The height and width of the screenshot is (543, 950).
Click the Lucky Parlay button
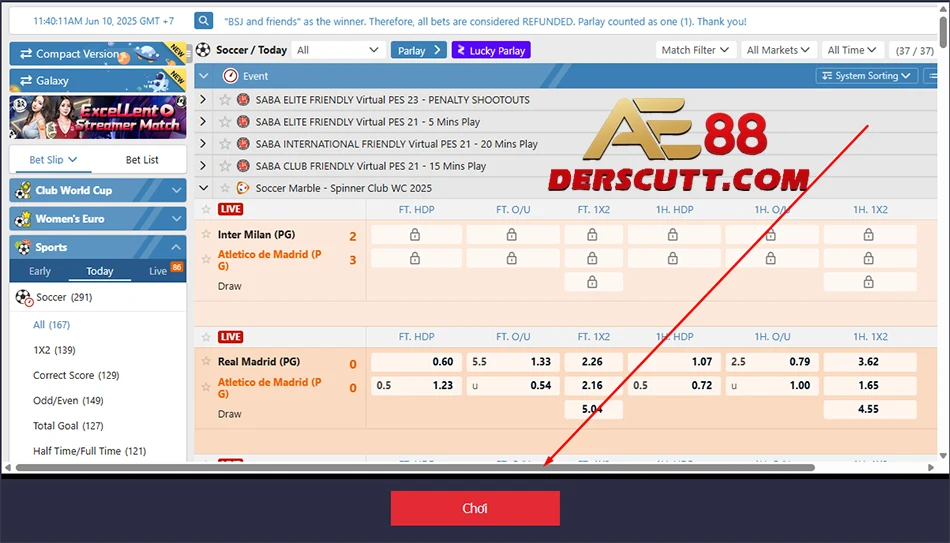tap(491, 50)
